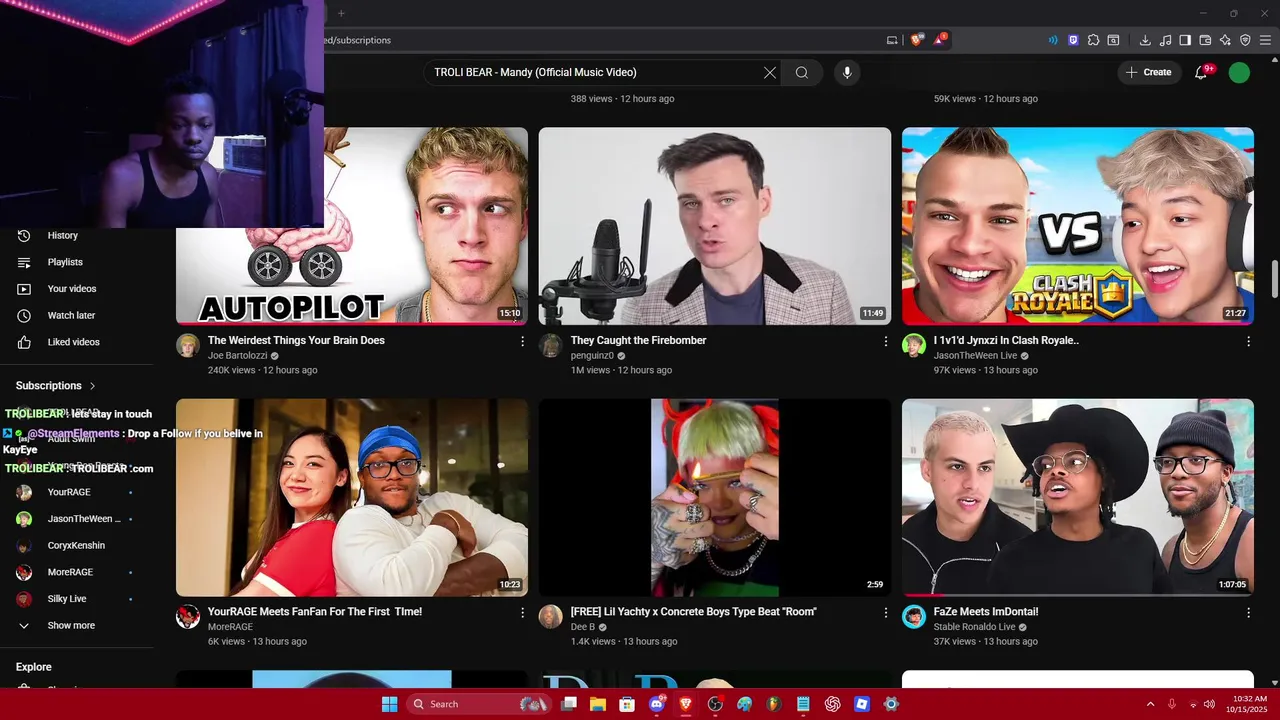Click the page vertical scrollbar
This screenshot has width=1280, height=720.
point(1274,280)
